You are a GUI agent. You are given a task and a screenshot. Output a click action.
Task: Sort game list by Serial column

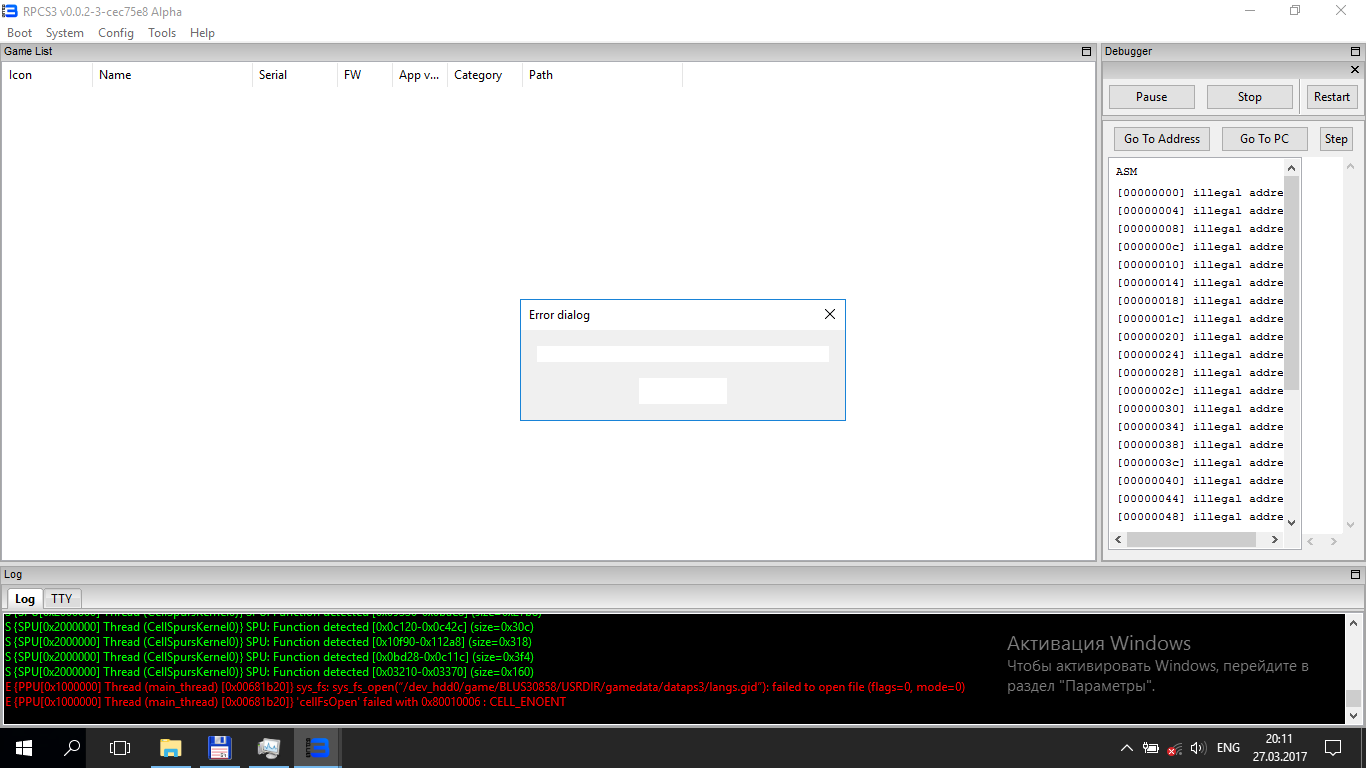pos(295,75)
